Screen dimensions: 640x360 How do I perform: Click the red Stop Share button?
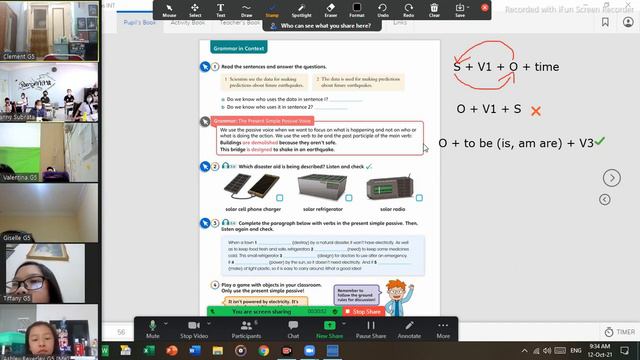[363, 311]
